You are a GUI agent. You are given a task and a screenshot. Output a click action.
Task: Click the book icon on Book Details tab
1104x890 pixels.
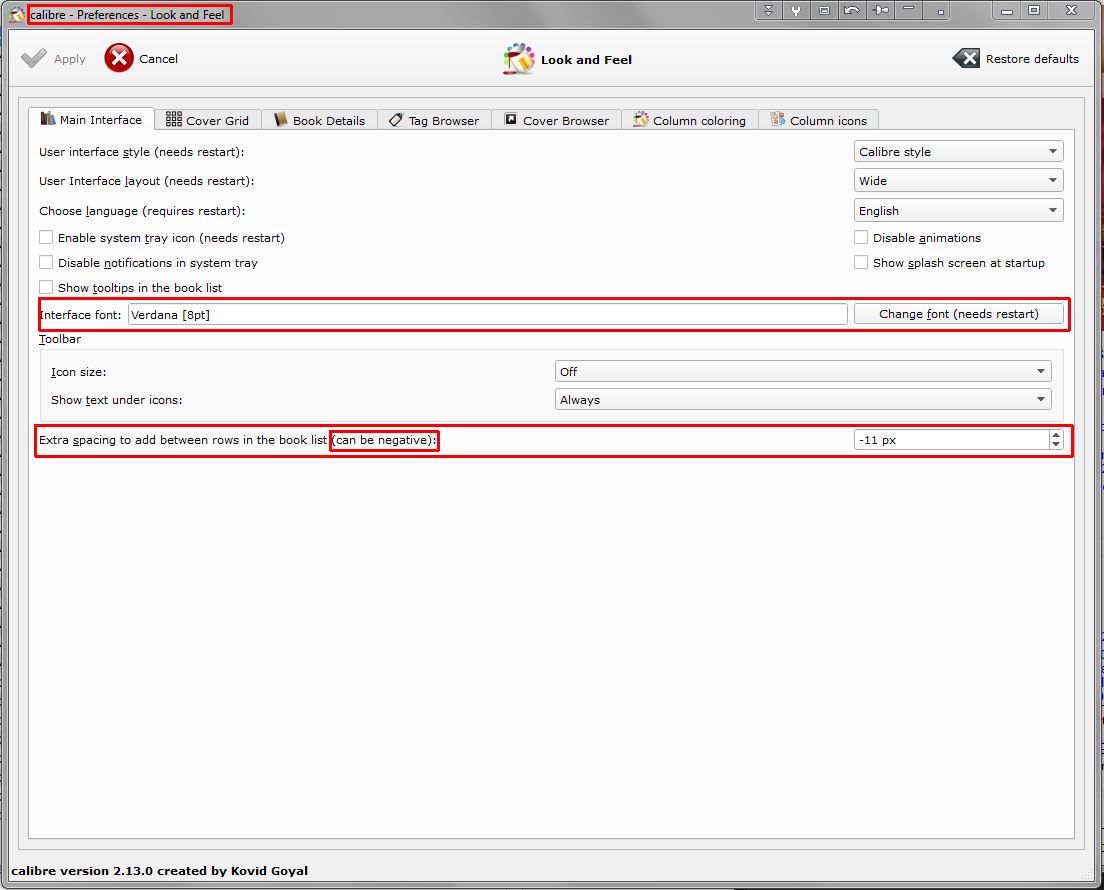coord(281,119)
